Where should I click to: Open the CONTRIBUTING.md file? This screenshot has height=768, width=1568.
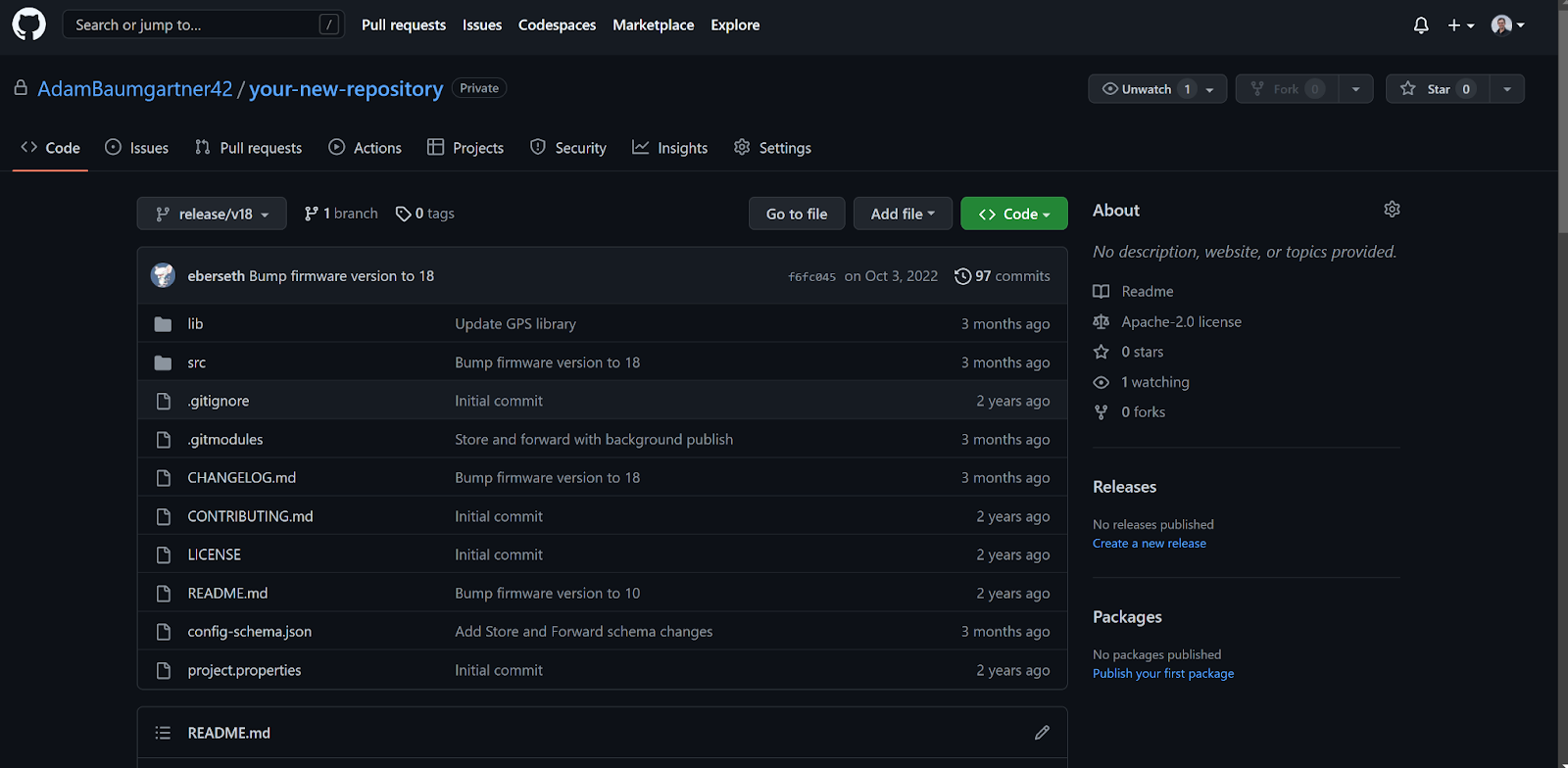(251, 516)
